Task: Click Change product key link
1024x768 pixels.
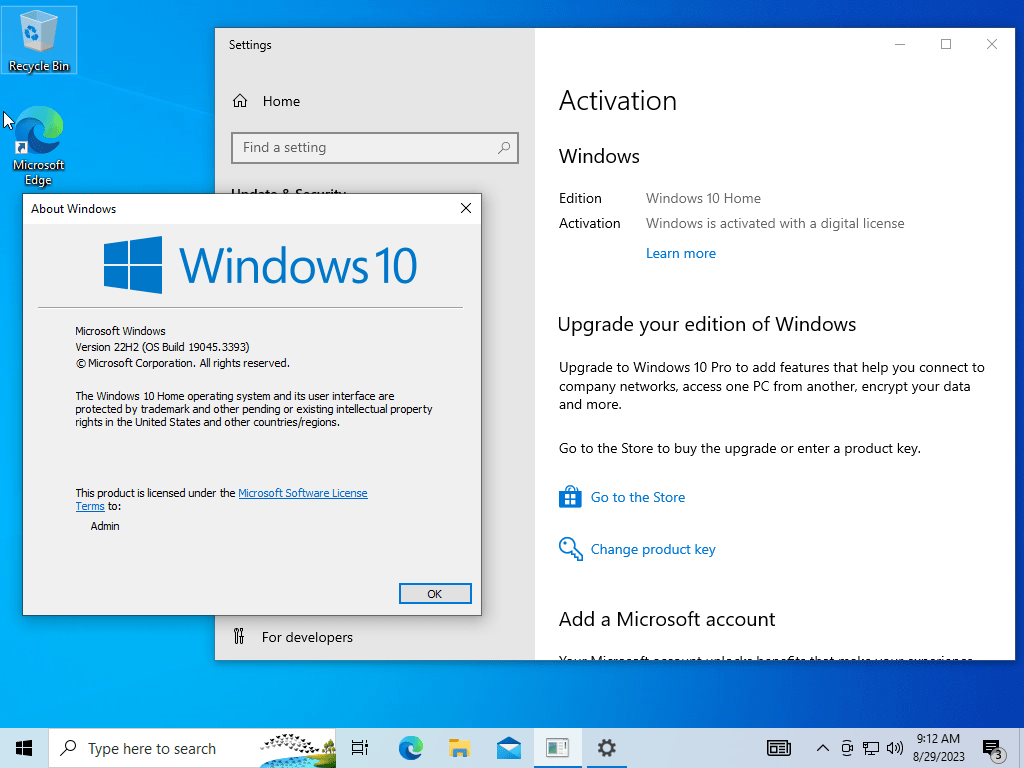Action: coord(653,549)
